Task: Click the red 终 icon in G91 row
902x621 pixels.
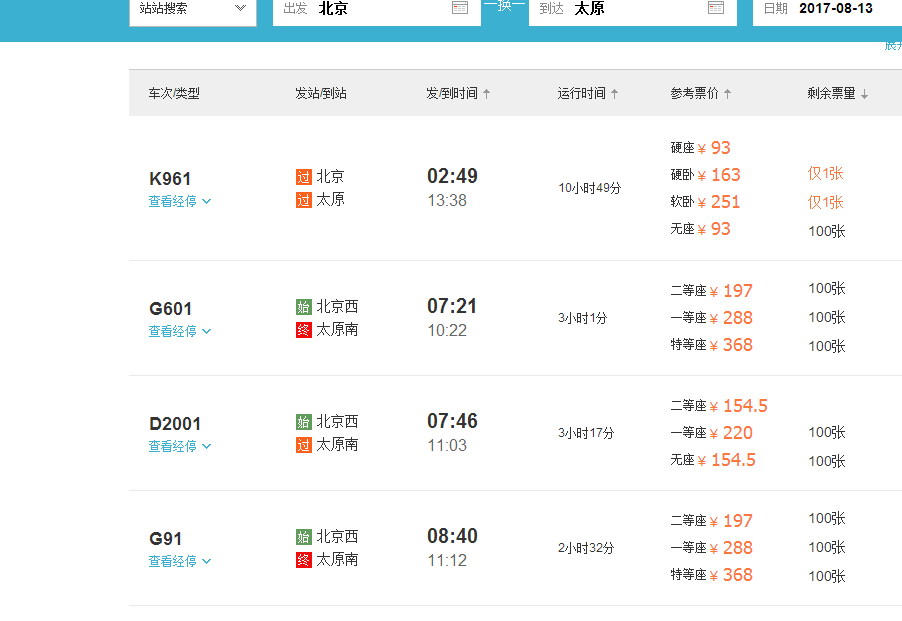Action: 304,560
